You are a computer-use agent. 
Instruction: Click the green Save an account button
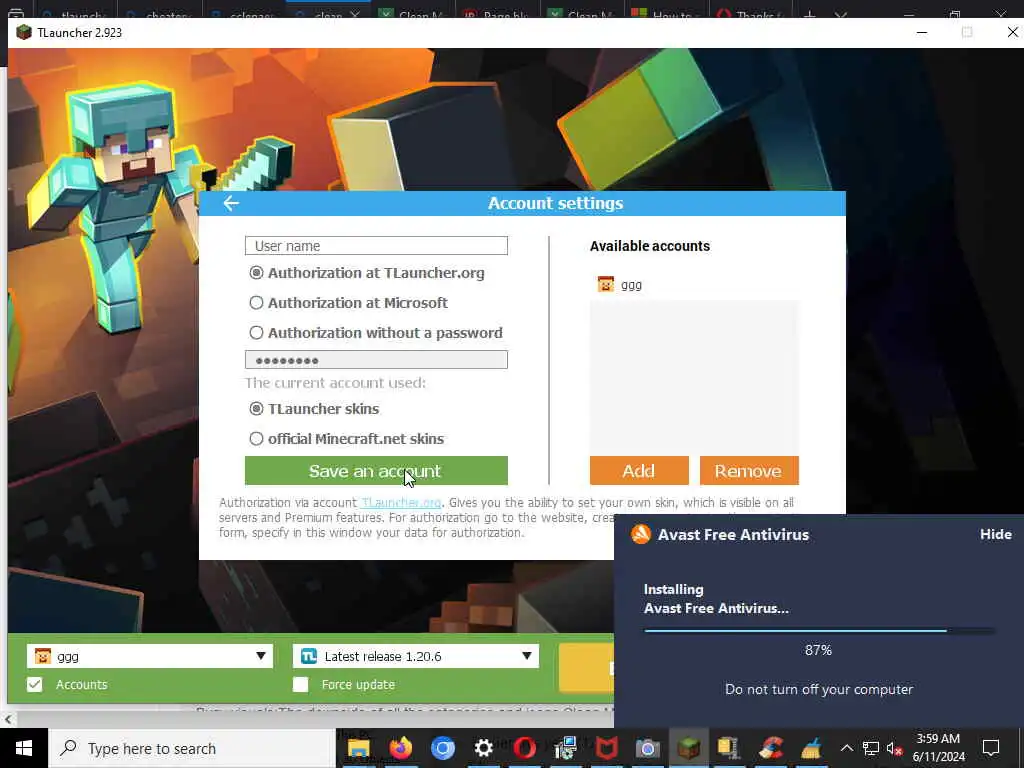pyautogui.click(x=376, y=471)
